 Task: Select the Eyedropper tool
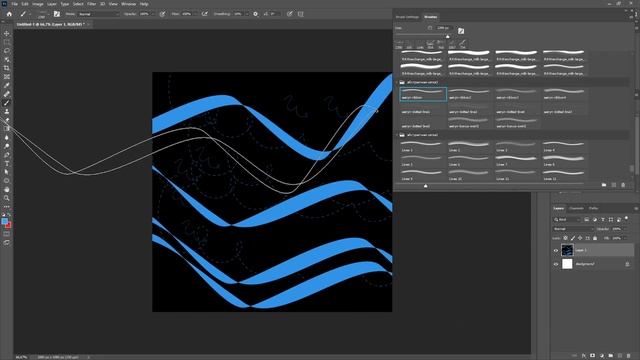(x=7, y=85)
